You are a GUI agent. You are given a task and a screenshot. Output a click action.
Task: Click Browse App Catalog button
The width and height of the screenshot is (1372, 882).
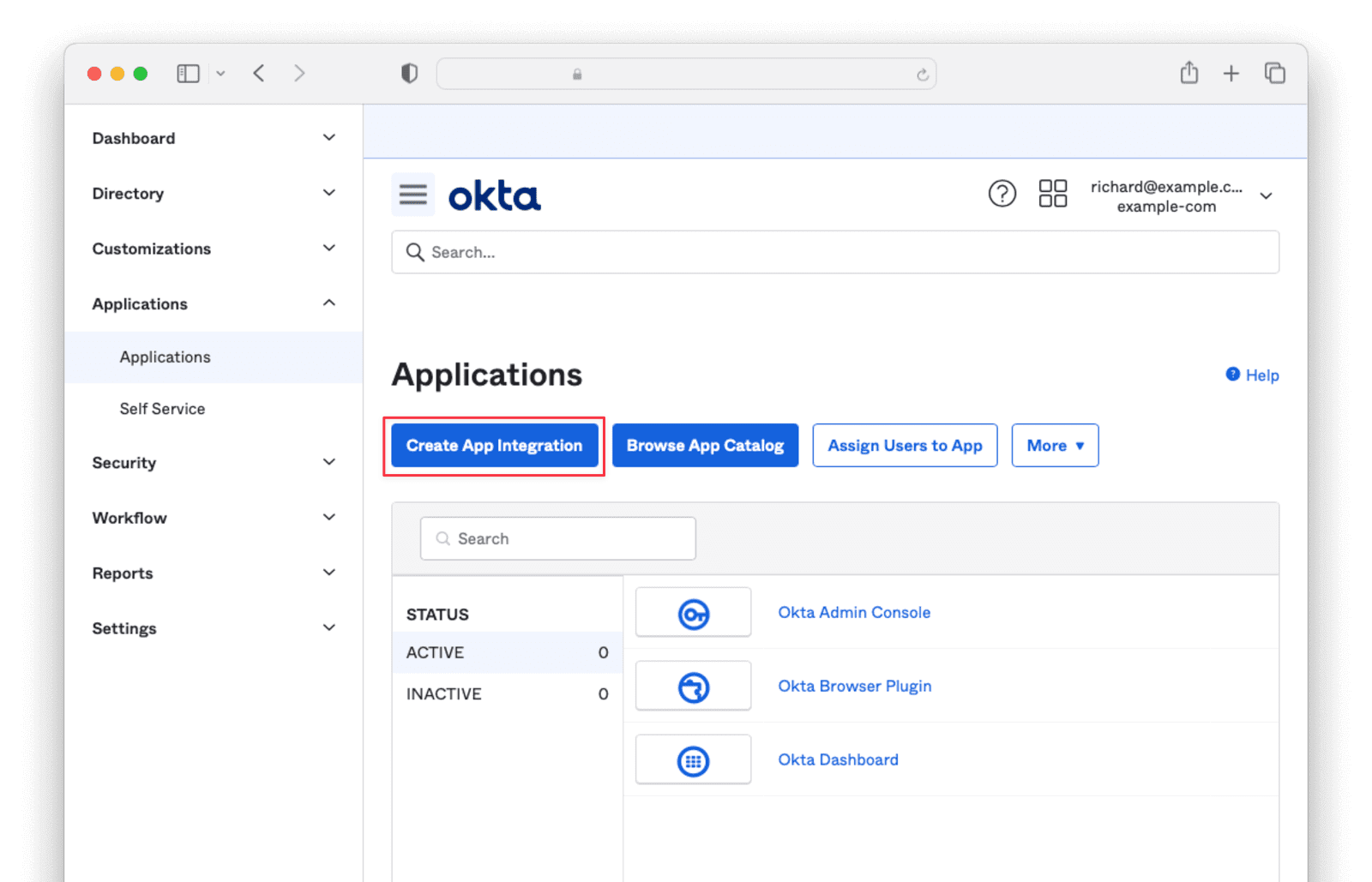[705, 446]
